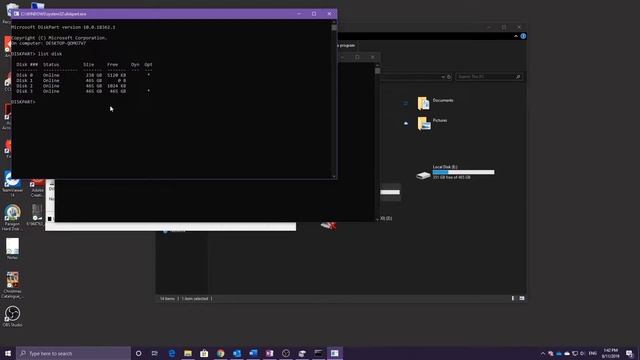Click the Disk 2 row in DiskPart
This screenshot has height=360, width=640.
71,86
